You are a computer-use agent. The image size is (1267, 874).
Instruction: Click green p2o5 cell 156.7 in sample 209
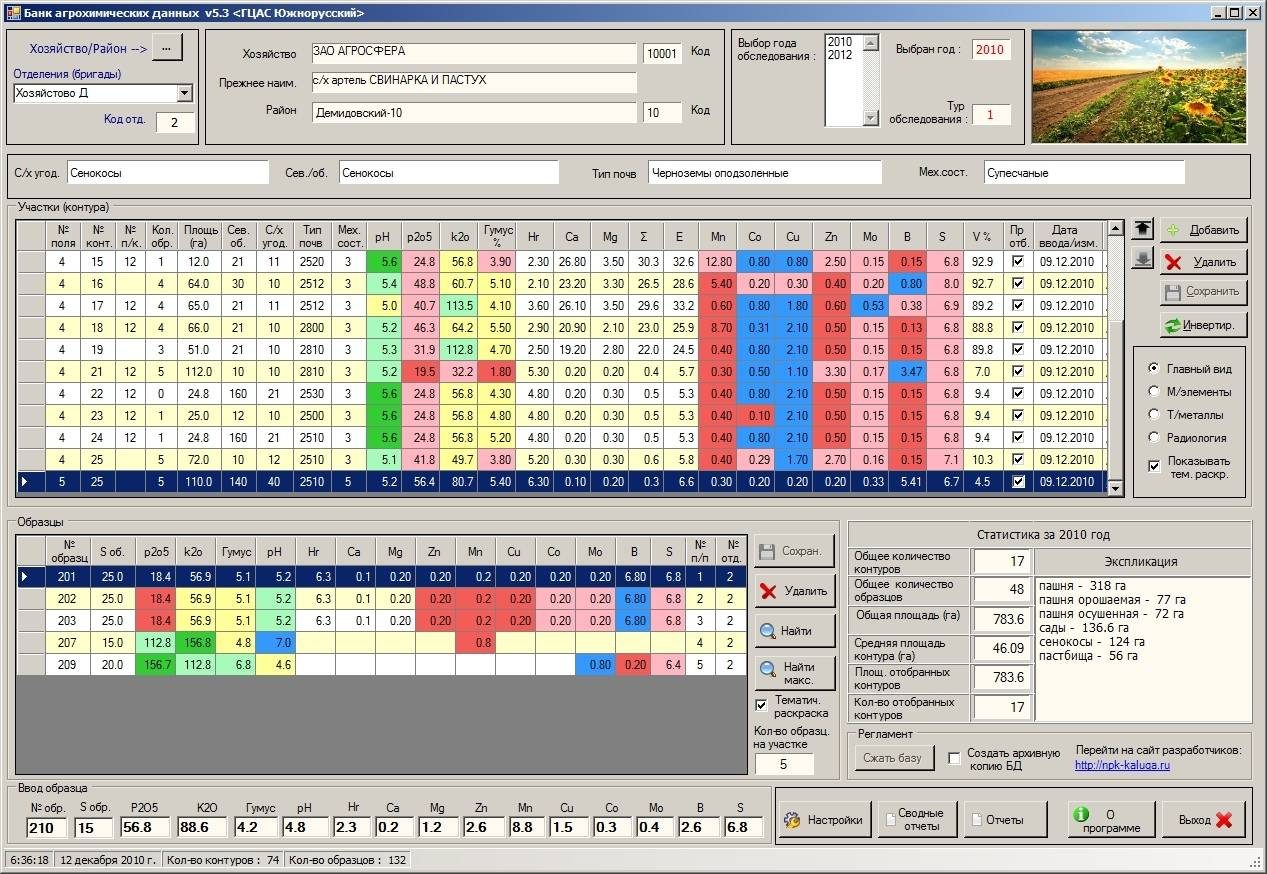click(155, 664)
